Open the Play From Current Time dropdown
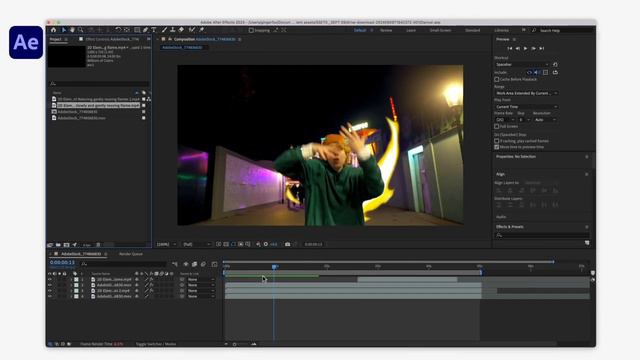The height and width of the screenshot is (360, 640). point(526,107)
